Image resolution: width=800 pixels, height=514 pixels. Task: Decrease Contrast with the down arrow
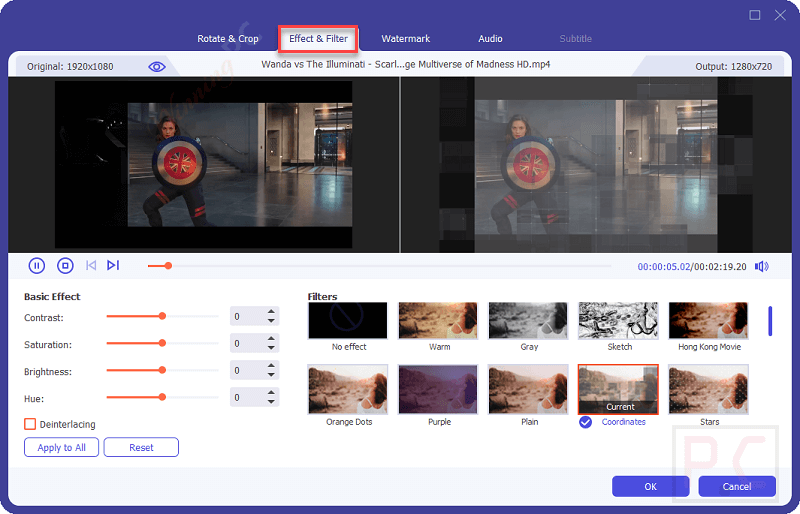tap(271, 321)
